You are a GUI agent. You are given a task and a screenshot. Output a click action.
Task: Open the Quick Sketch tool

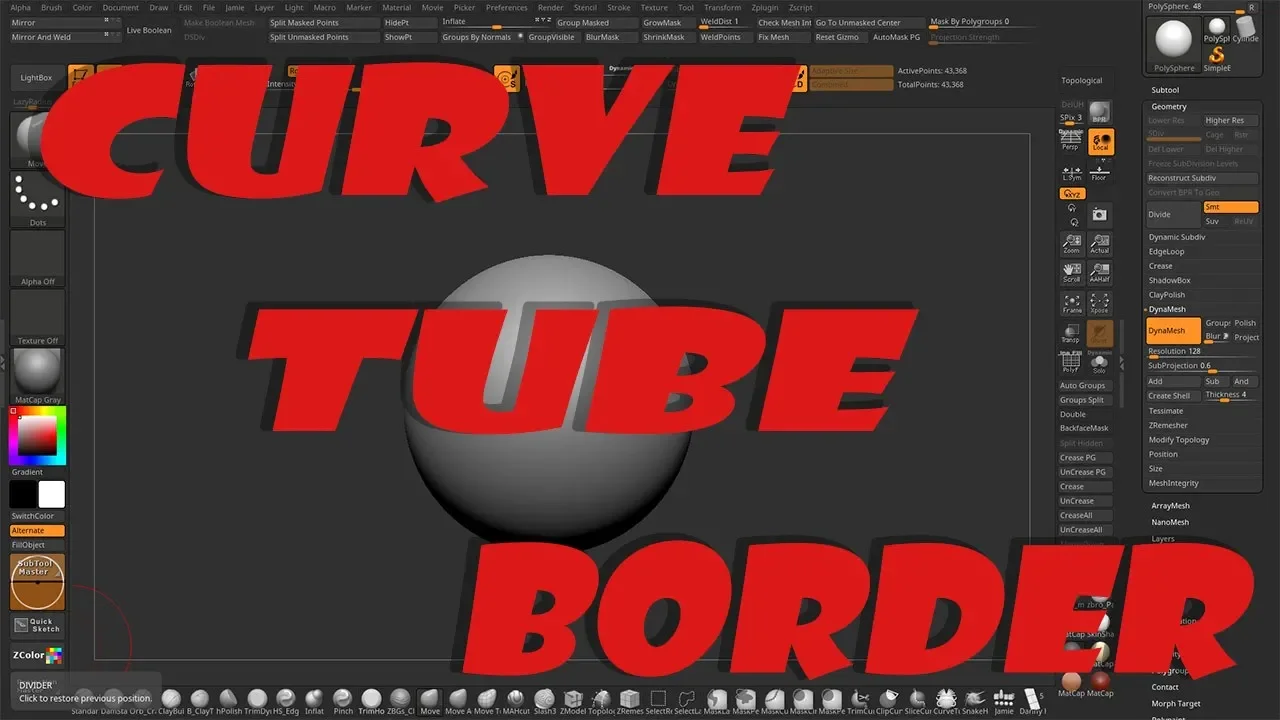pos(37,625)
